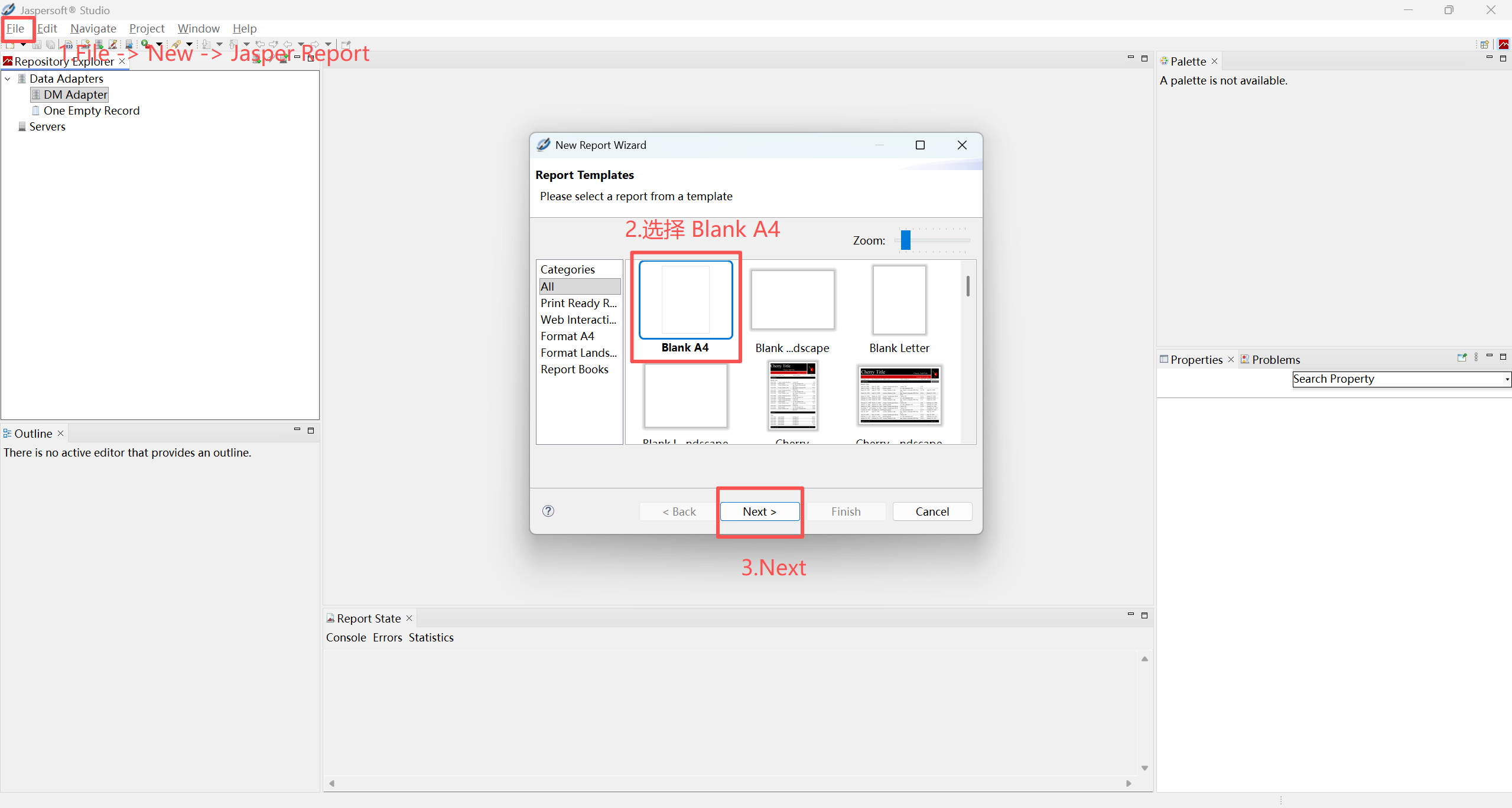This screenshot has width=1512, height=808.
Task: Click the Next button in wizard
Action: pos(759,511)
